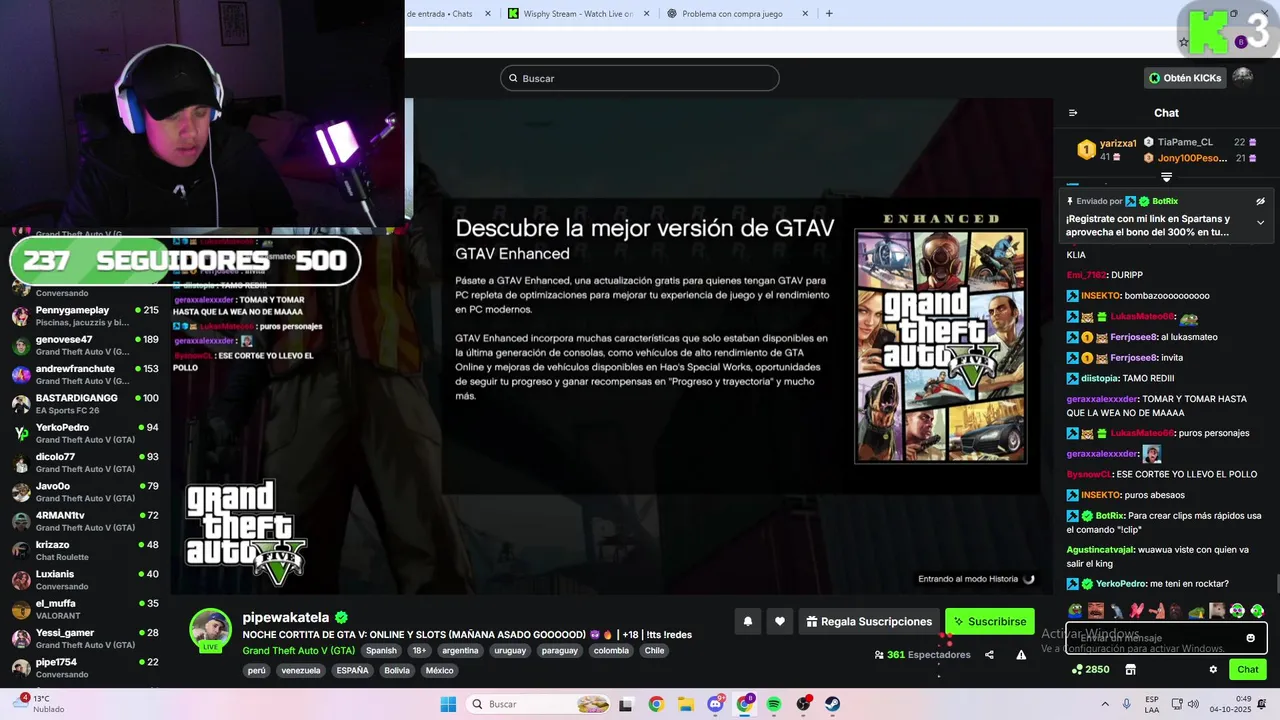1280x720 pixels.
Task: Open krizazo channel in sidebar
Action: (85, 550)
